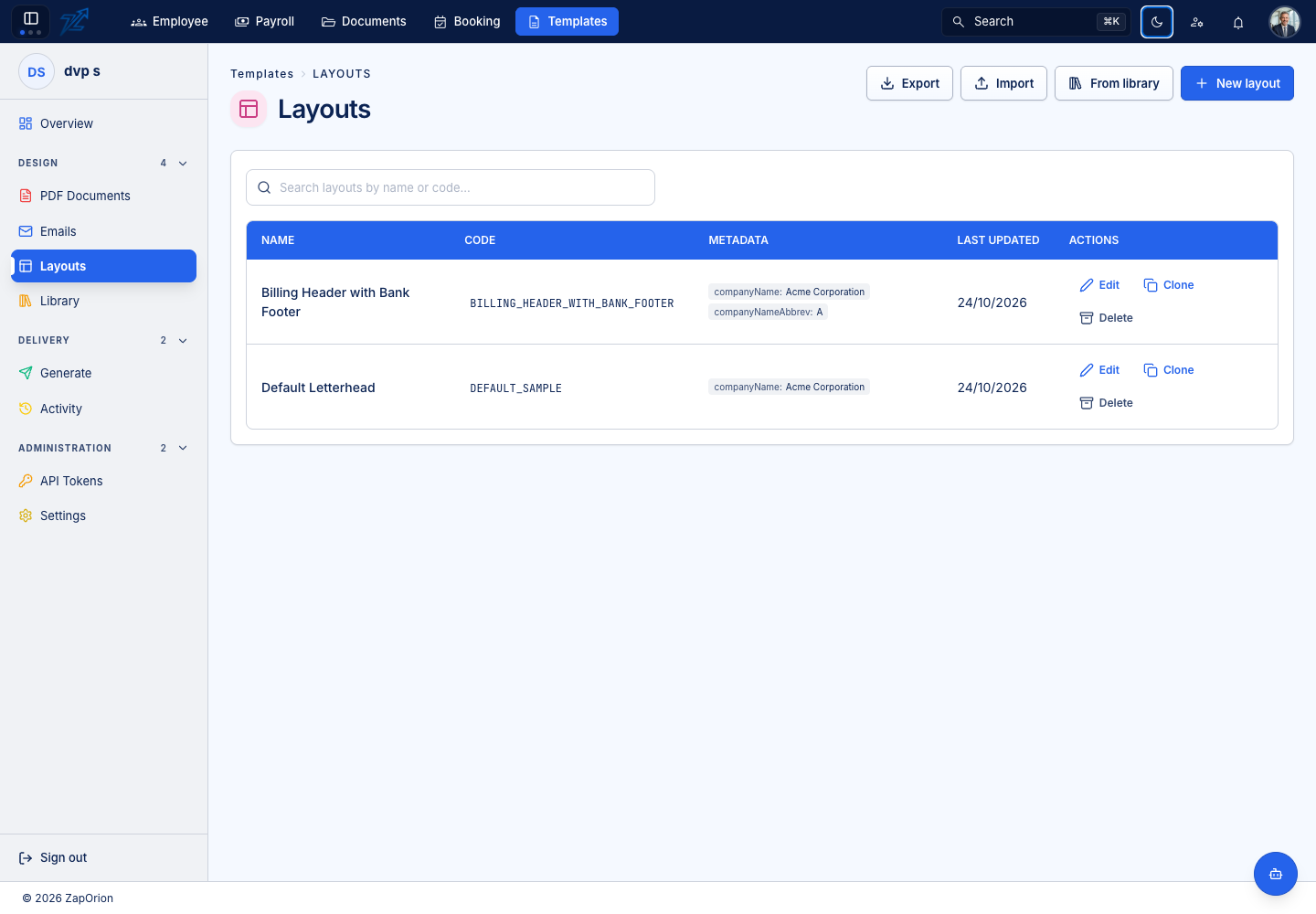Click the ZapOrion logo icon
Viewport: 1316px width, 914px height.
click(x=75, y=21)
